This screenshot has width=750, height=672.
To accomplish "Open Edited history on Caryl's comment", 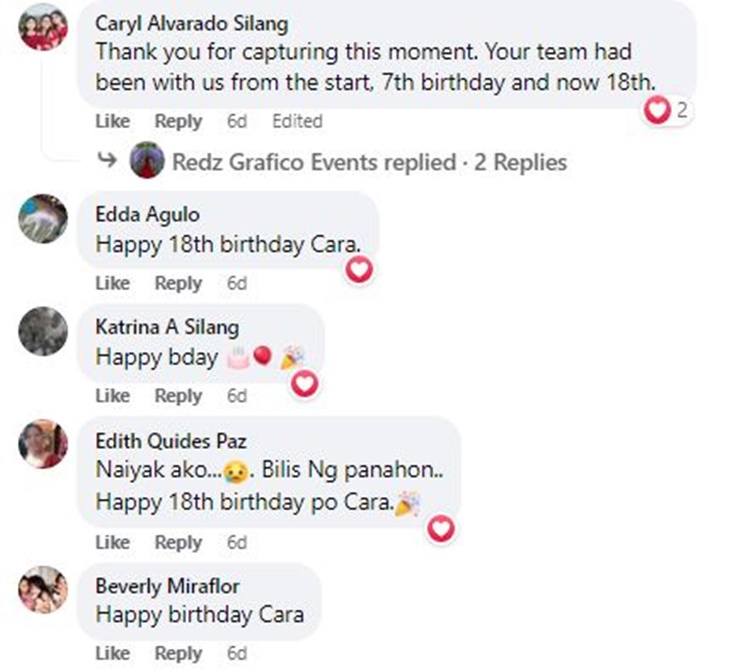I will click(297, 121).
